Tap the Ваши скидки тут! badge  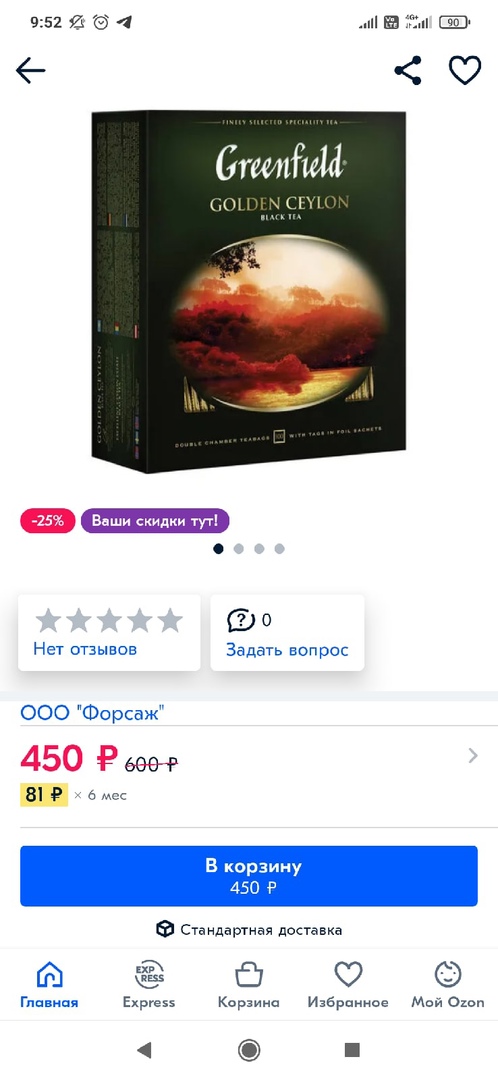pyautogui.click(x=155, y=521)
